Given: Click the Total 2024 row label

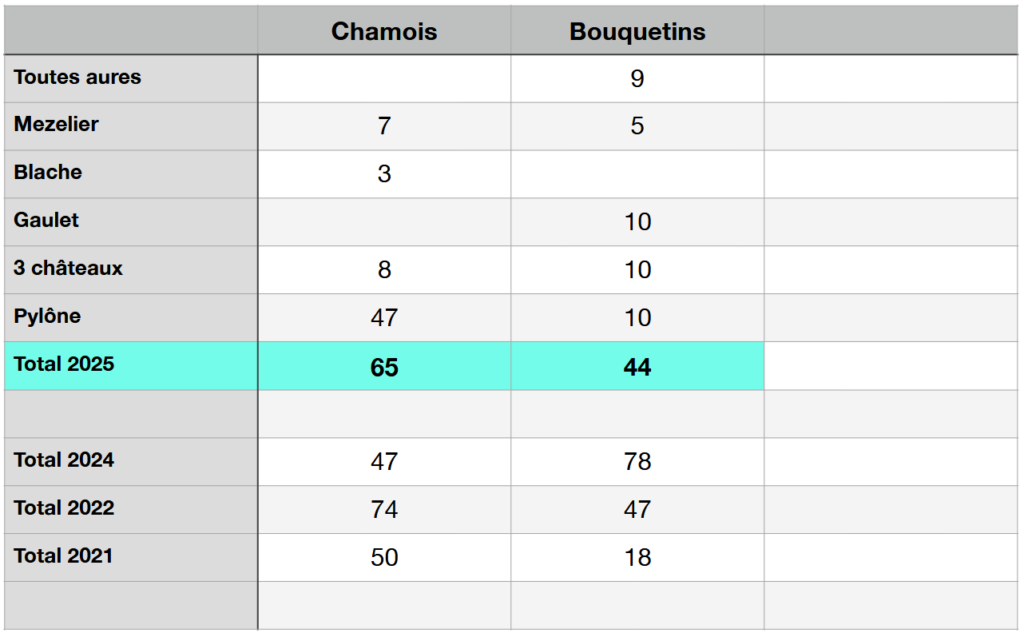Looking at the screenshot, I should (x=64, y=460).
